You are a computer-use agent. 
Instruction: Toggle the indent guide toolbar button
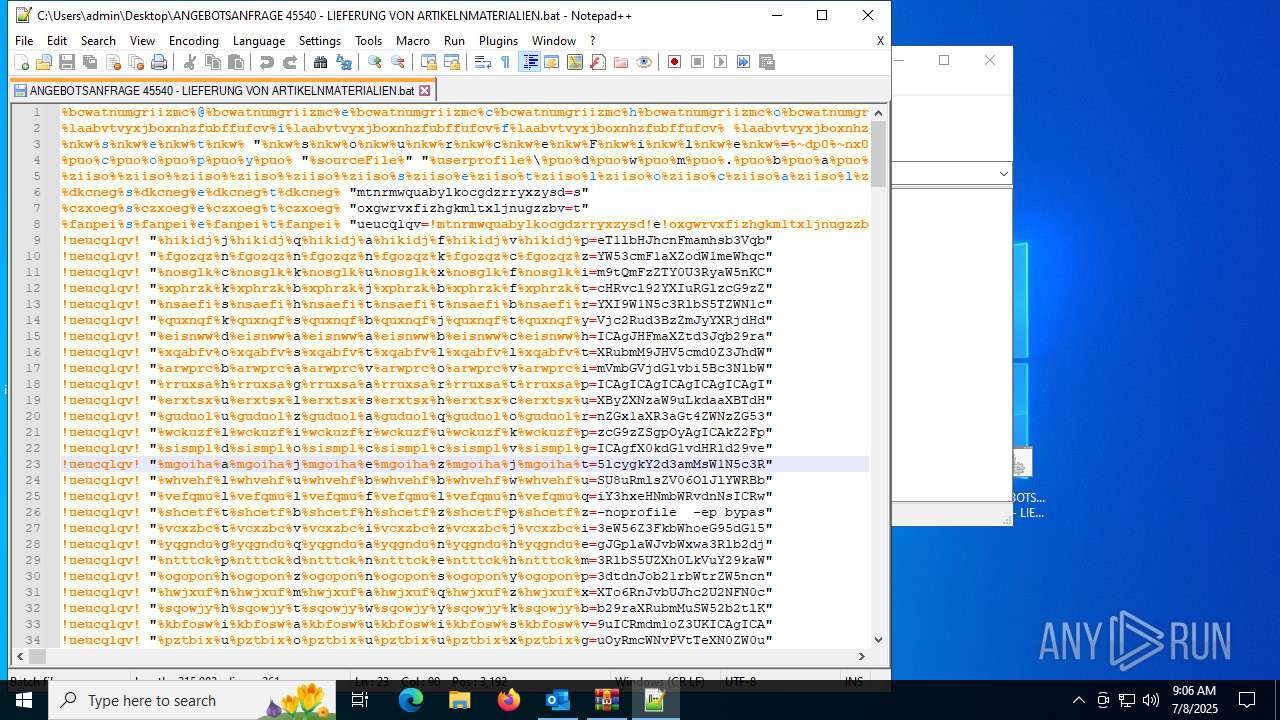tap(530, 62)
